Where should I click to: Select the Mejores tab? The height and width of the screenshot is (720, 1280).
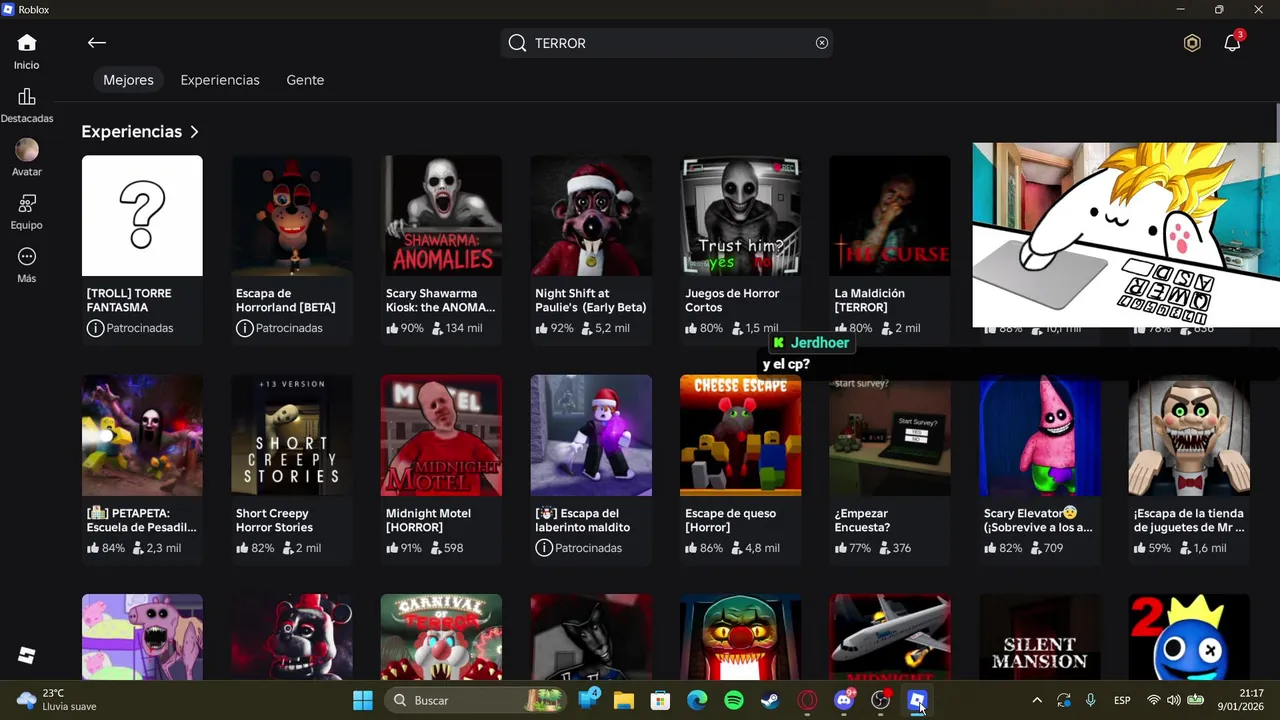click(128, 80)
